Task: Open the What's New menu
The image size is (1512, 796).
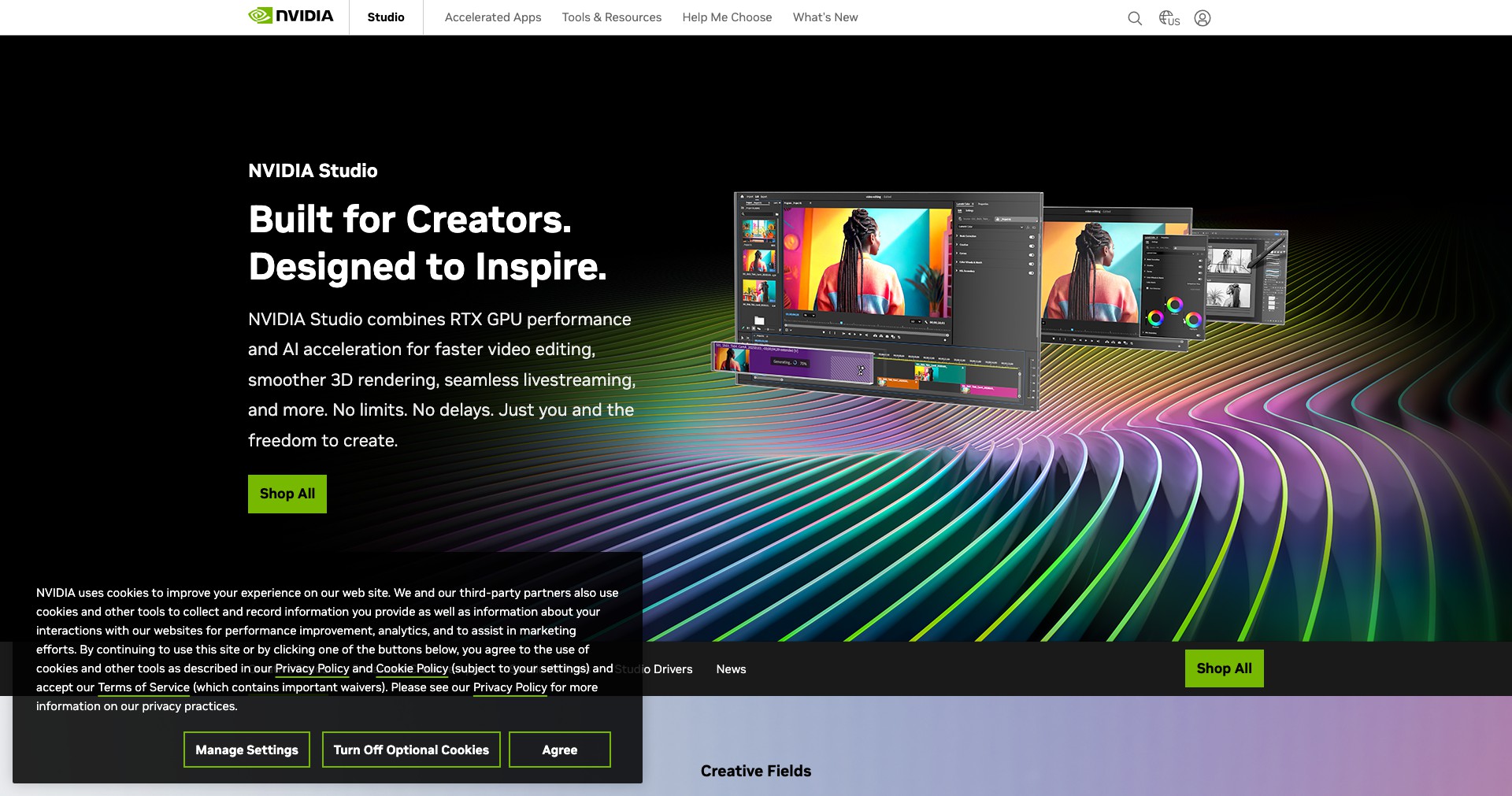Action: point(825,17)
